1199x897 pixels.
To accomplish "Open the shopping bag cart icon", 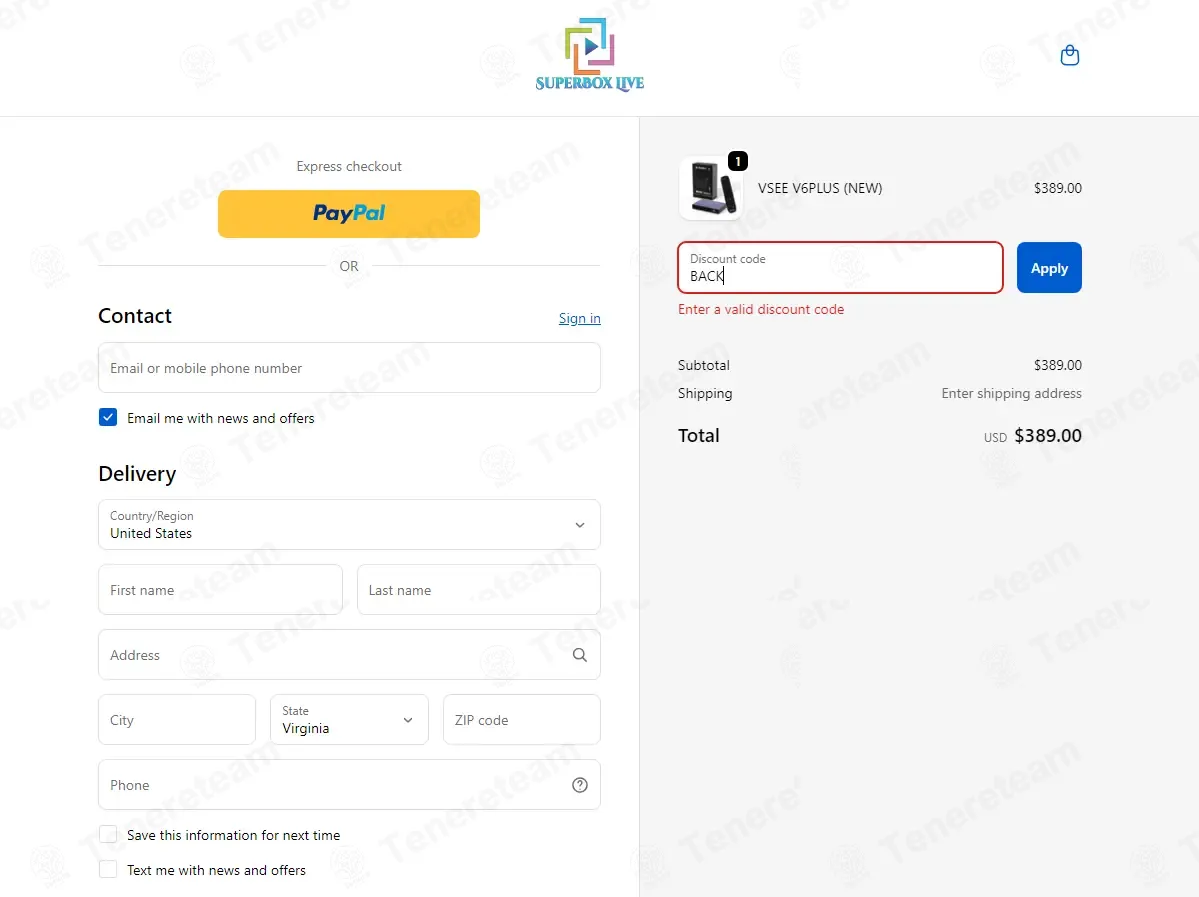I will (1070, 55).
